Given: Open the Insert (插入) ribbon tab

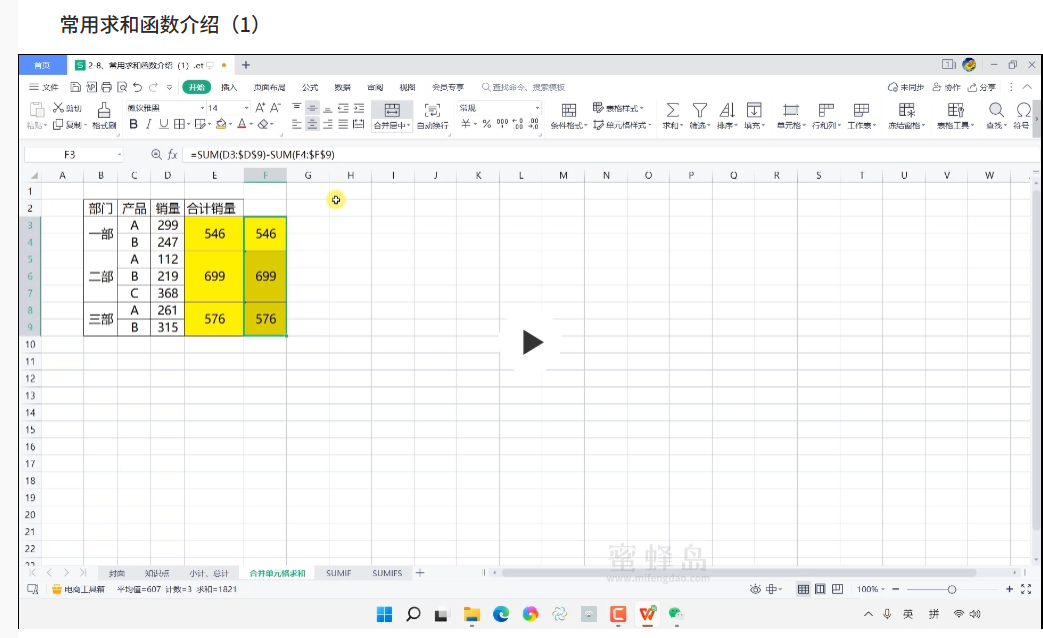Looking at the screenshot, I should click(x=229, y=87).
